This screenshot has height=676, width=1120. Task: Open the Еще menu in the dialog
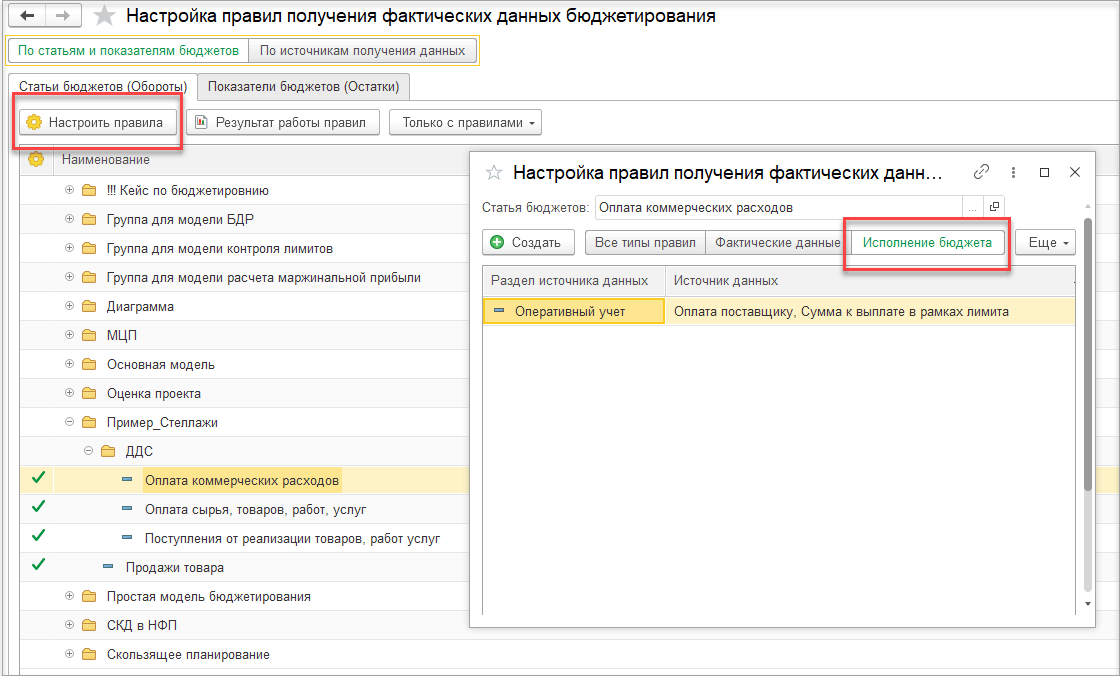coord(1044,242)
